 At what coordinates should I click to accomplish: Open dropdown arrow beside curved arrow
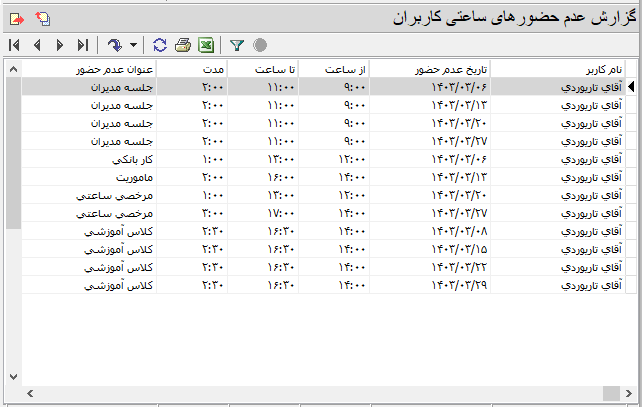[x=132, y=46]
